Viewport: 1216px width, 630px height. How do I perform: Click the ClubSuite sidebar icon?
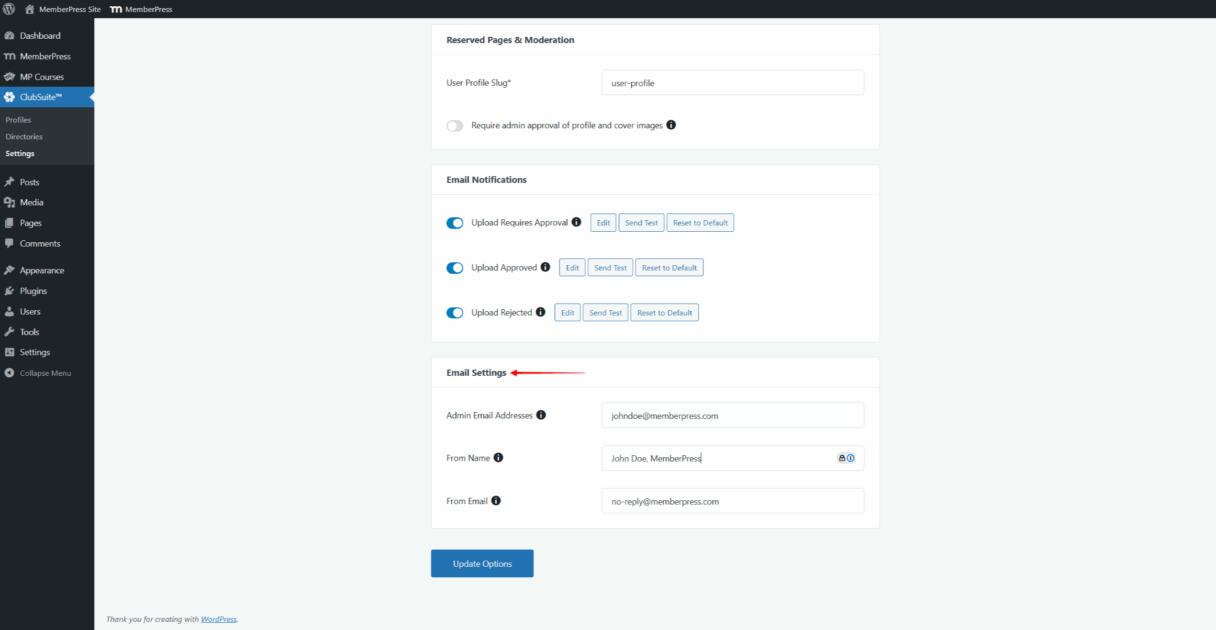click(11, 97)
